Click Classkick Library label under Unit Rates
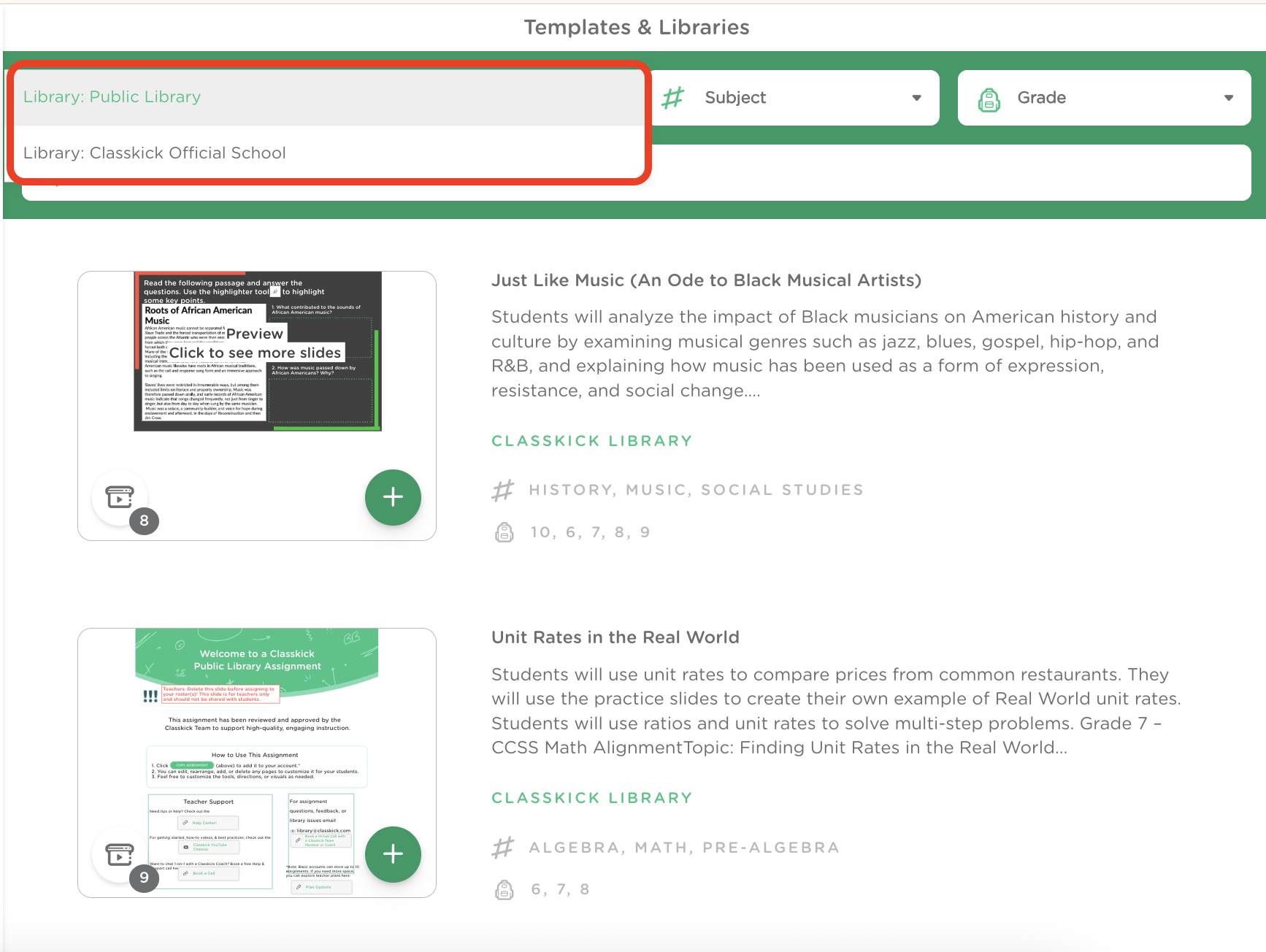The width and height of the screenshot is (1266, 952). [591, 798]
